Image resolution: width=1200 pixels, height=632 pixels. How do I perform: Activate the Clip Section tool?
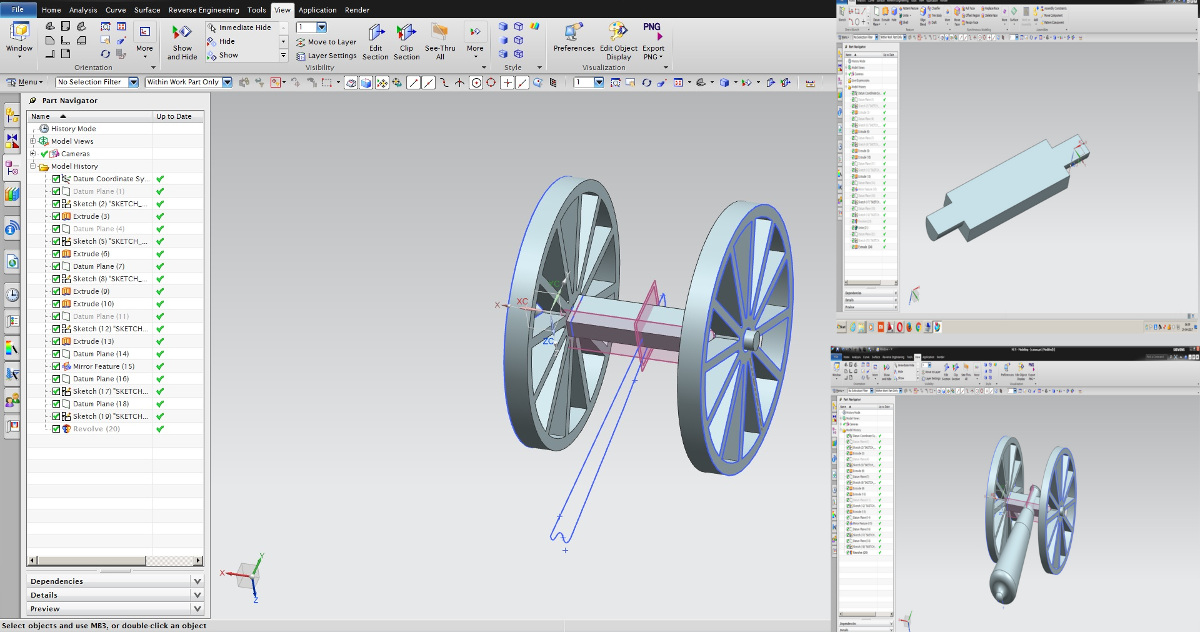pos(406,41)
